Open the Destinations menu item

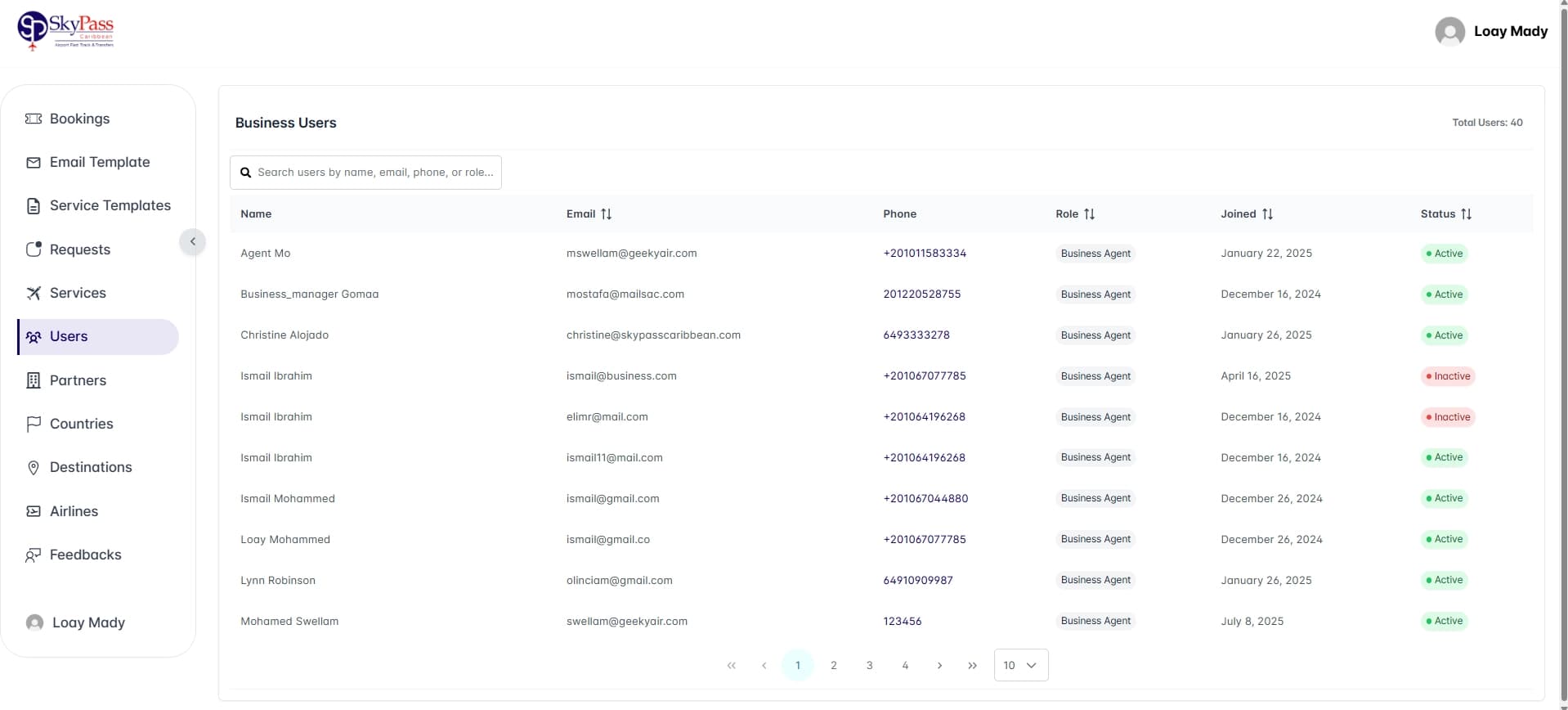pyautogui.click(x=98, y=468)
